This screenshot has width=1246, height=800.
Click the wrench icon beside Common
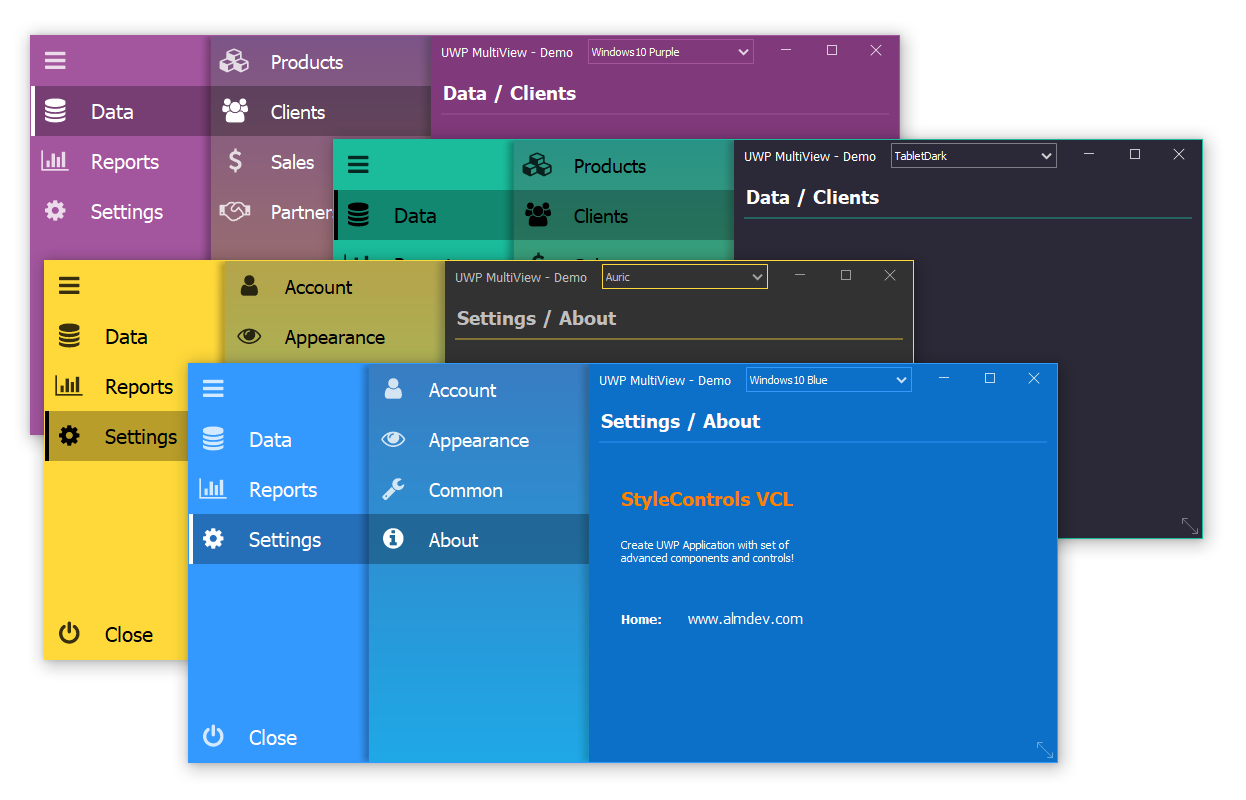click(393, 490)
